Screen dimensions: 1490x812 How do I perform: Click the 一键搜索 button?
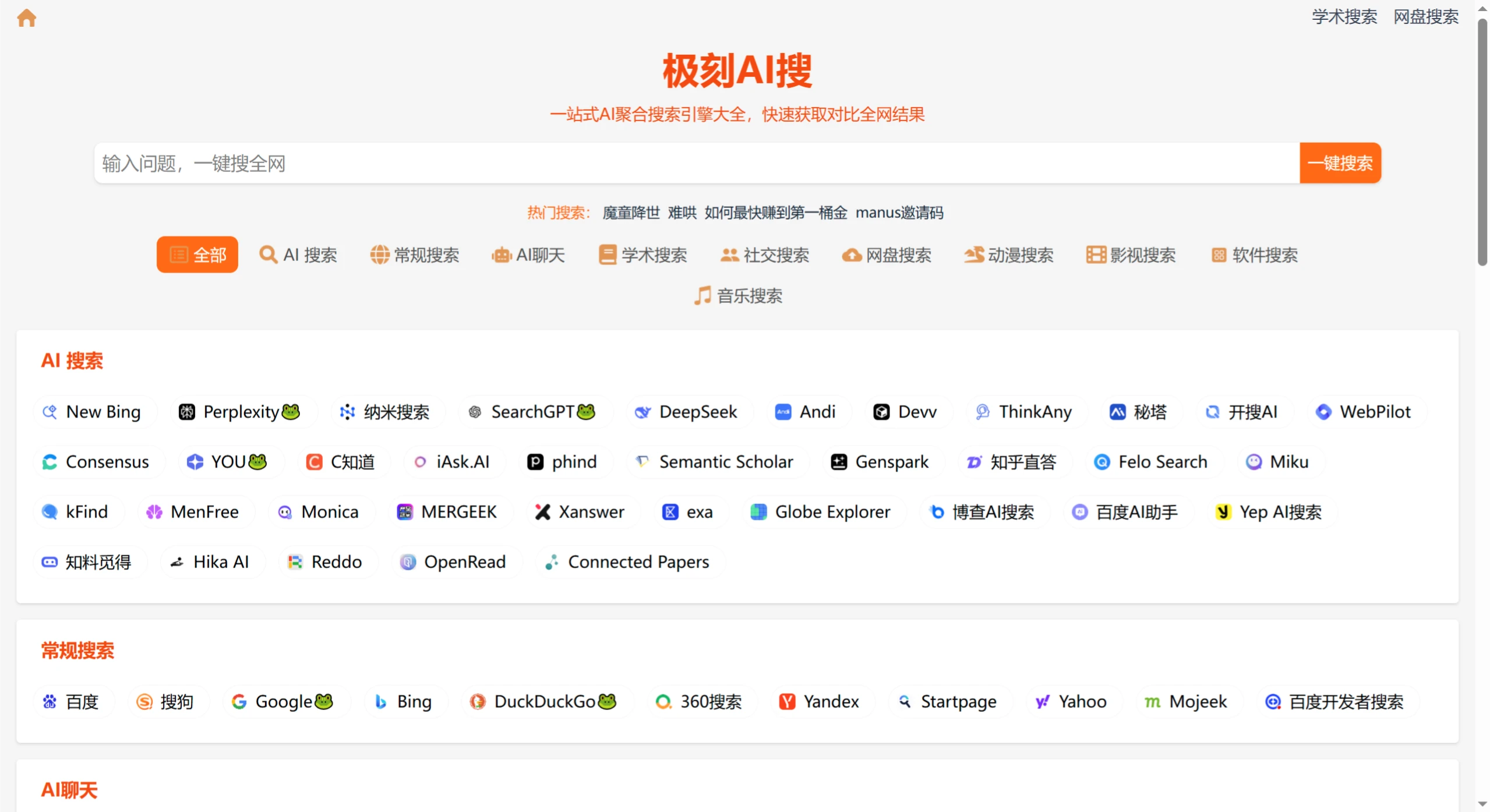tap(1340, 163)
